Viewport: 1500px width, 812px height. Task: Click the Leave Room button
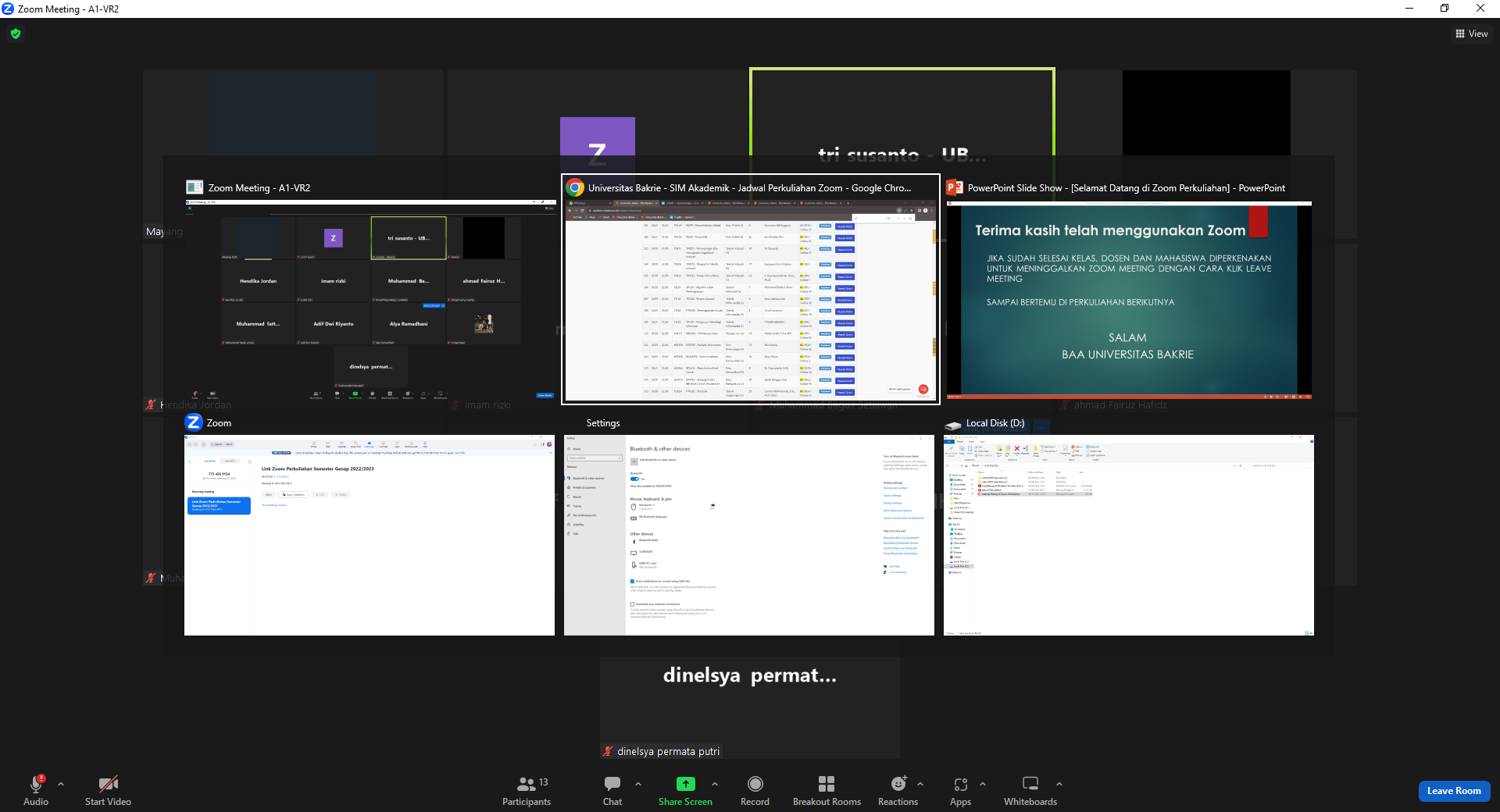tap(1454, 791)
